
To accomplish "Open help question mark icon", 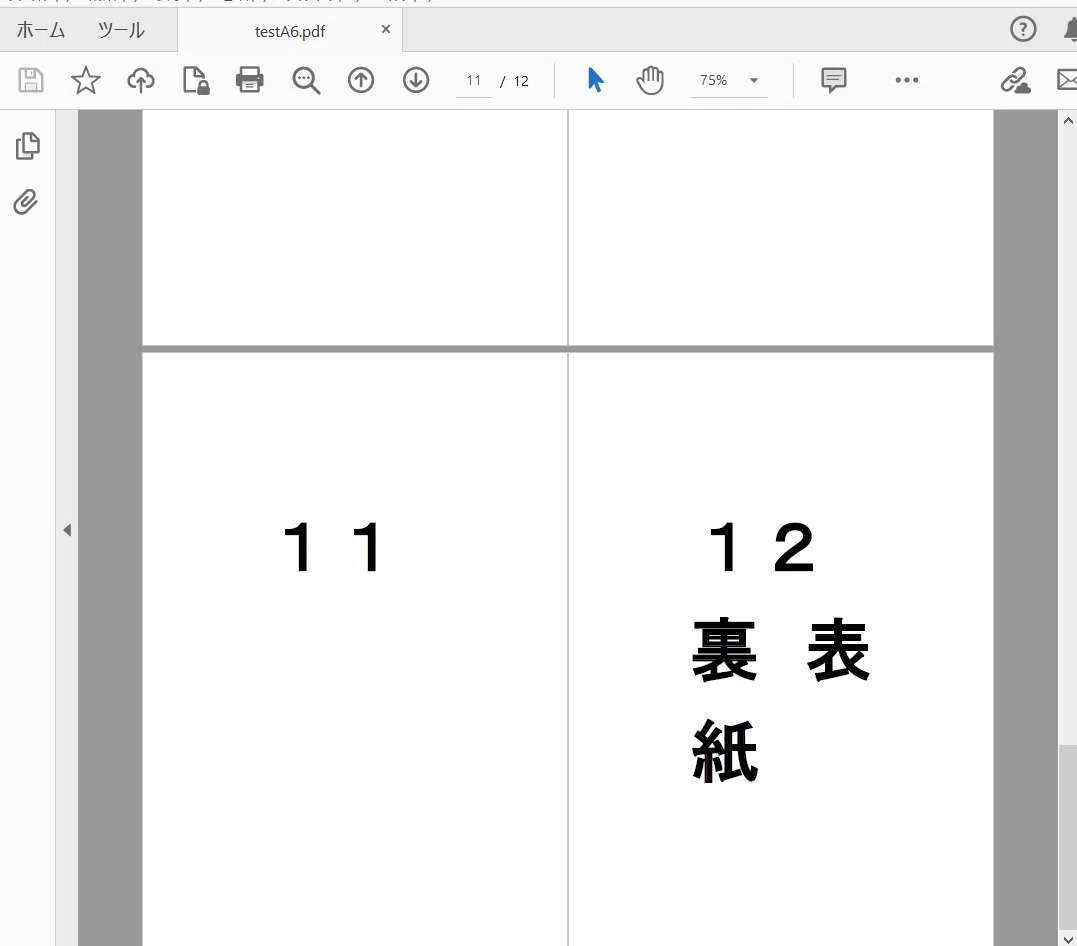I will [1023, 29].
